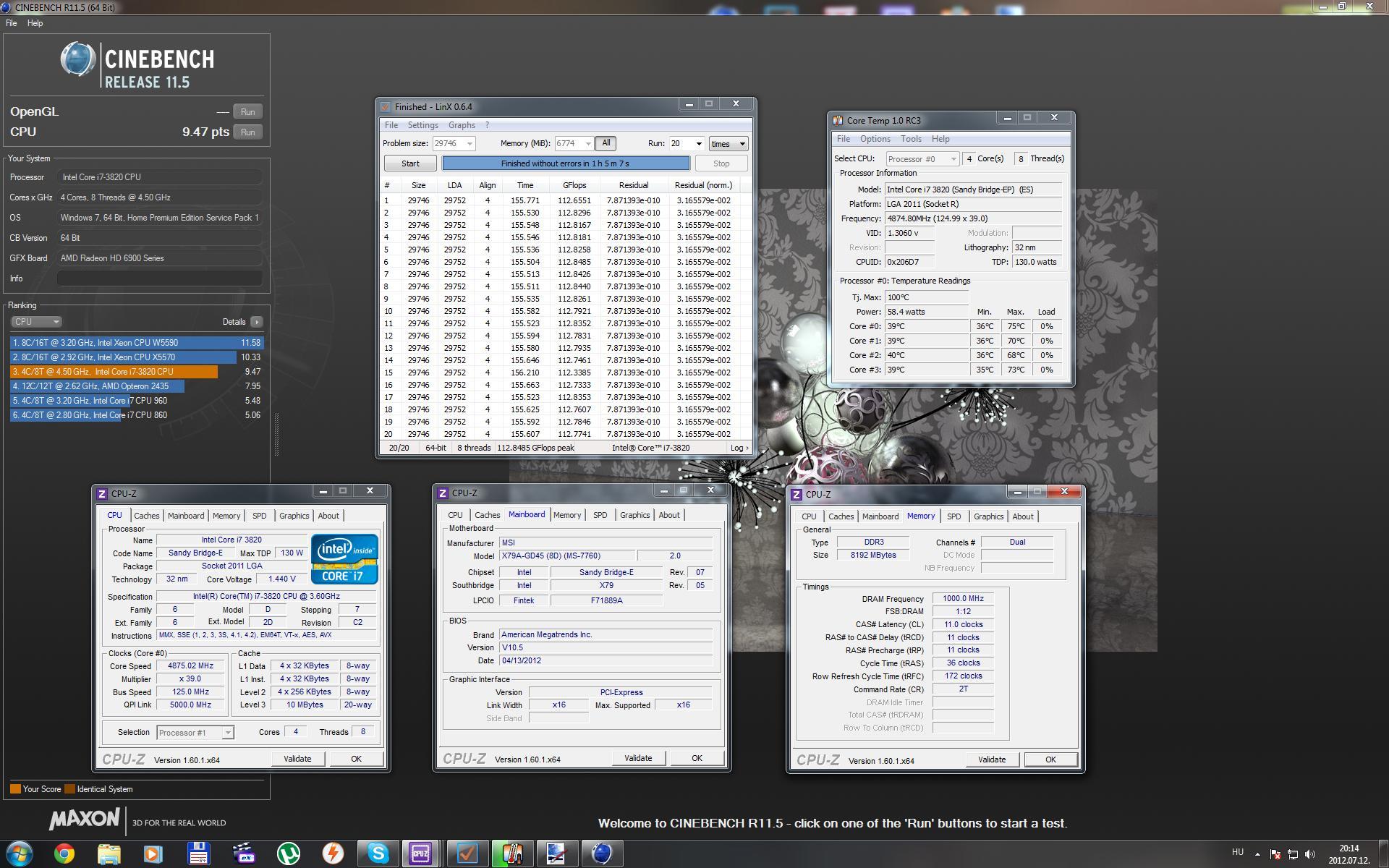The width and height of the screenshot is (1389, 868).
Task: Open Skype from the taskbar
Action: 378,854
